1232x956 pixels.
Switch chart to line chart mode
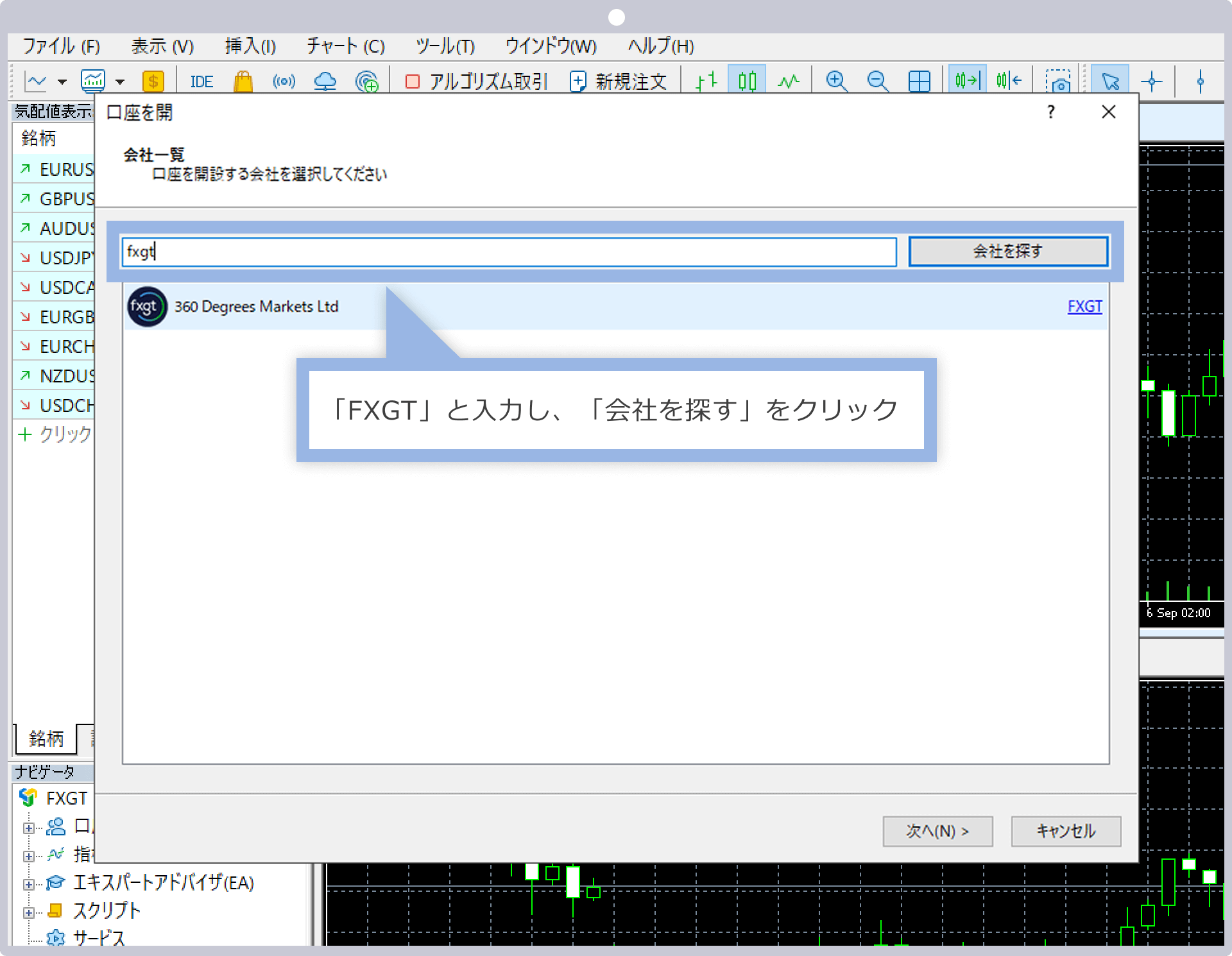tap(789, 81)
